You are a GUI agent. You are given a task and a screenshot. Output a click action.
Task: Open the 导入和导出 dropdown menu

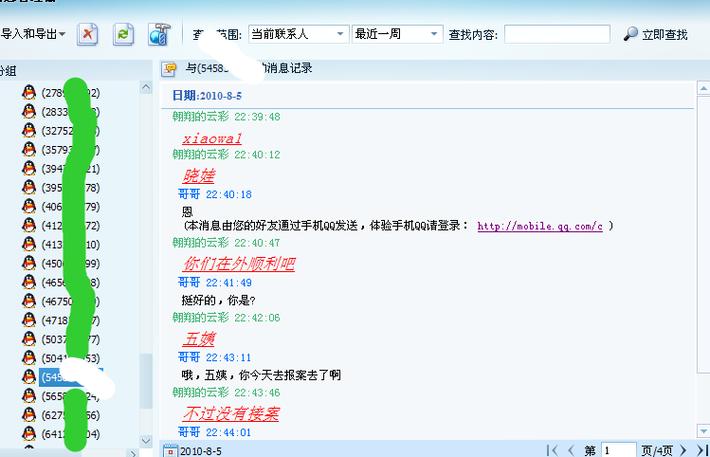34,34
